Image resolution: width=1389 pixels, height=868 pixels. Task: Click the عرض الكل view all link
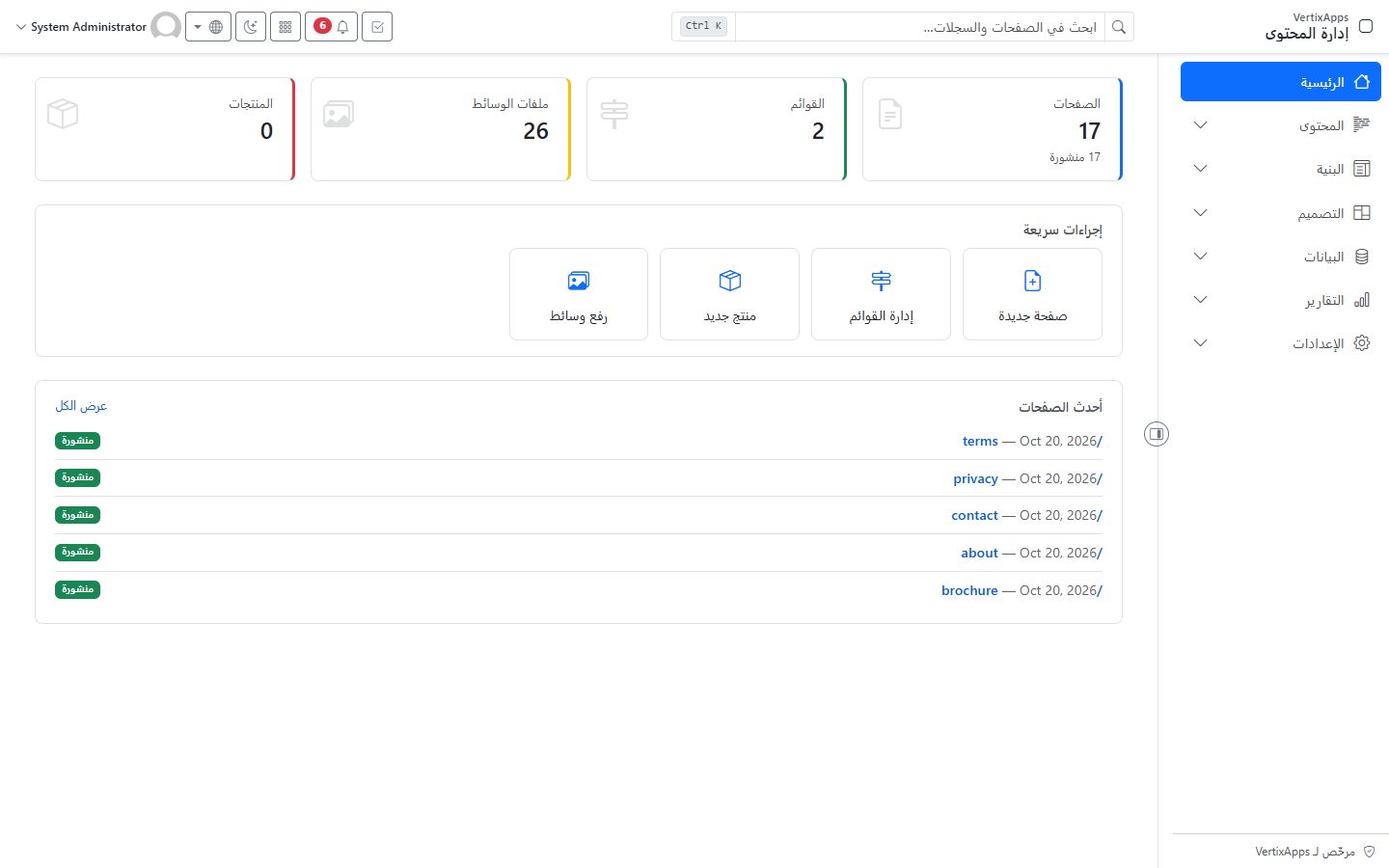click(x=81, y=406)
